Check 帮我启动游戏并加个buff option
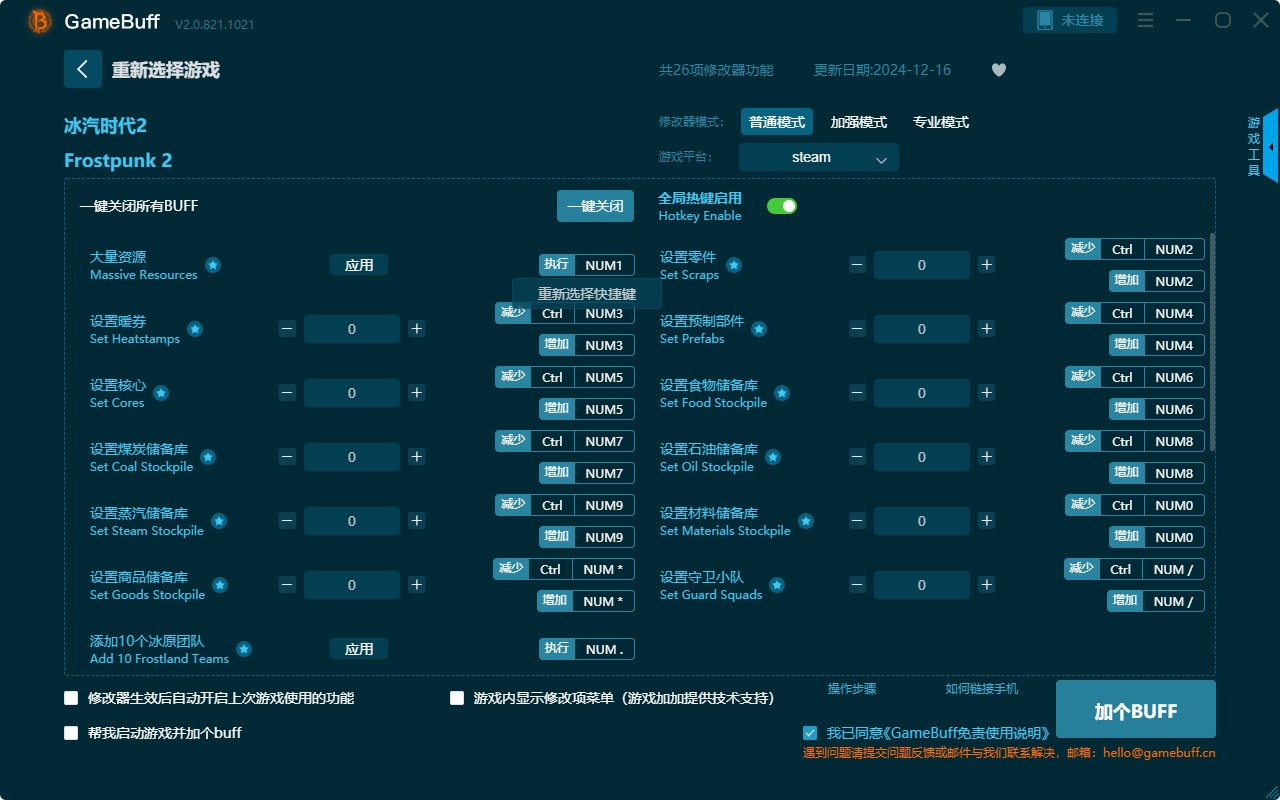Image resolution: width=1280 pixels, height=800 pixels. pyautogui.click(x=71, y=733)
